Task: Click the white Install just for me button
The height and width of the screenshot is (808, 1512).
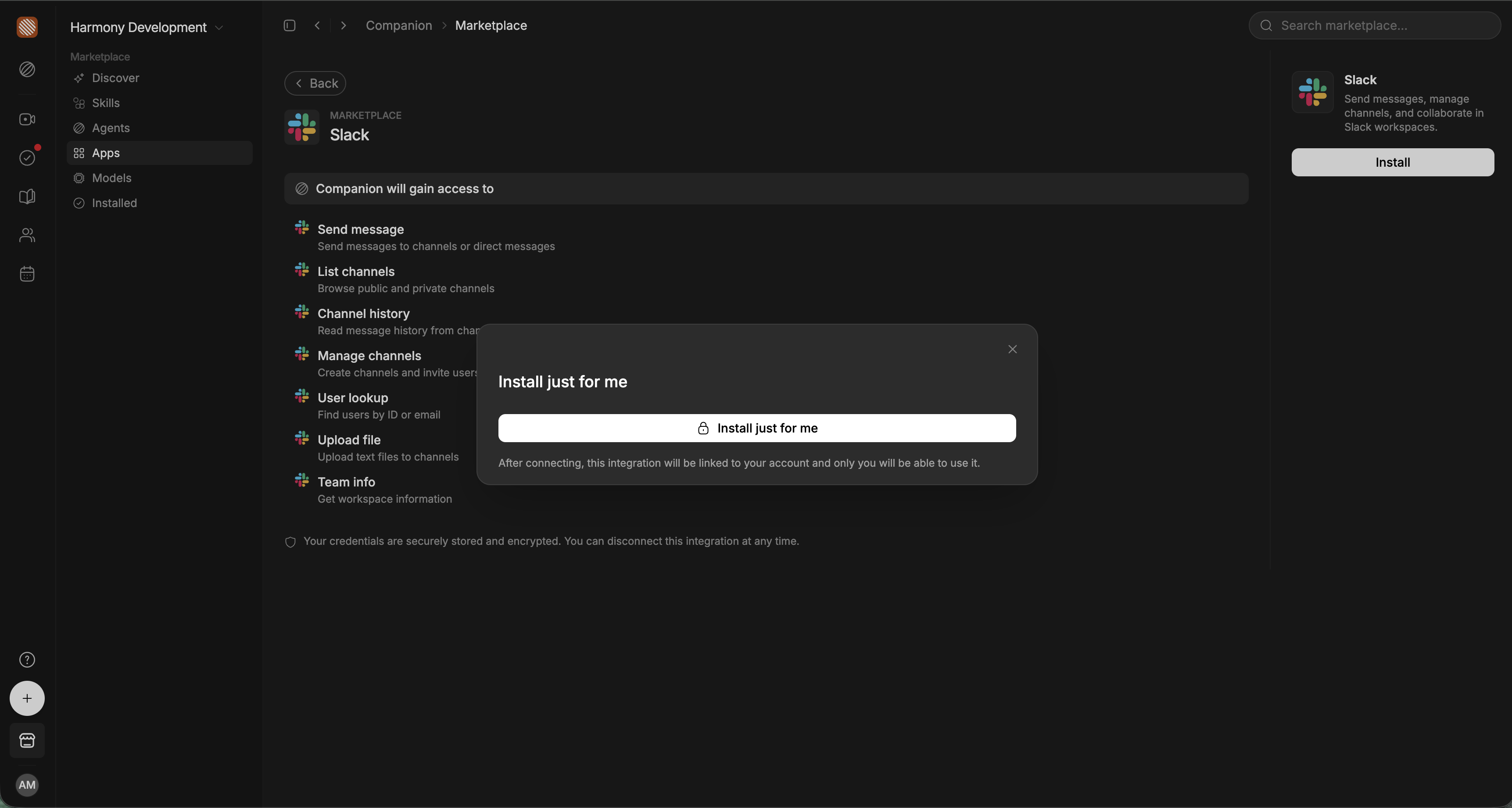Action: point(757,428)
